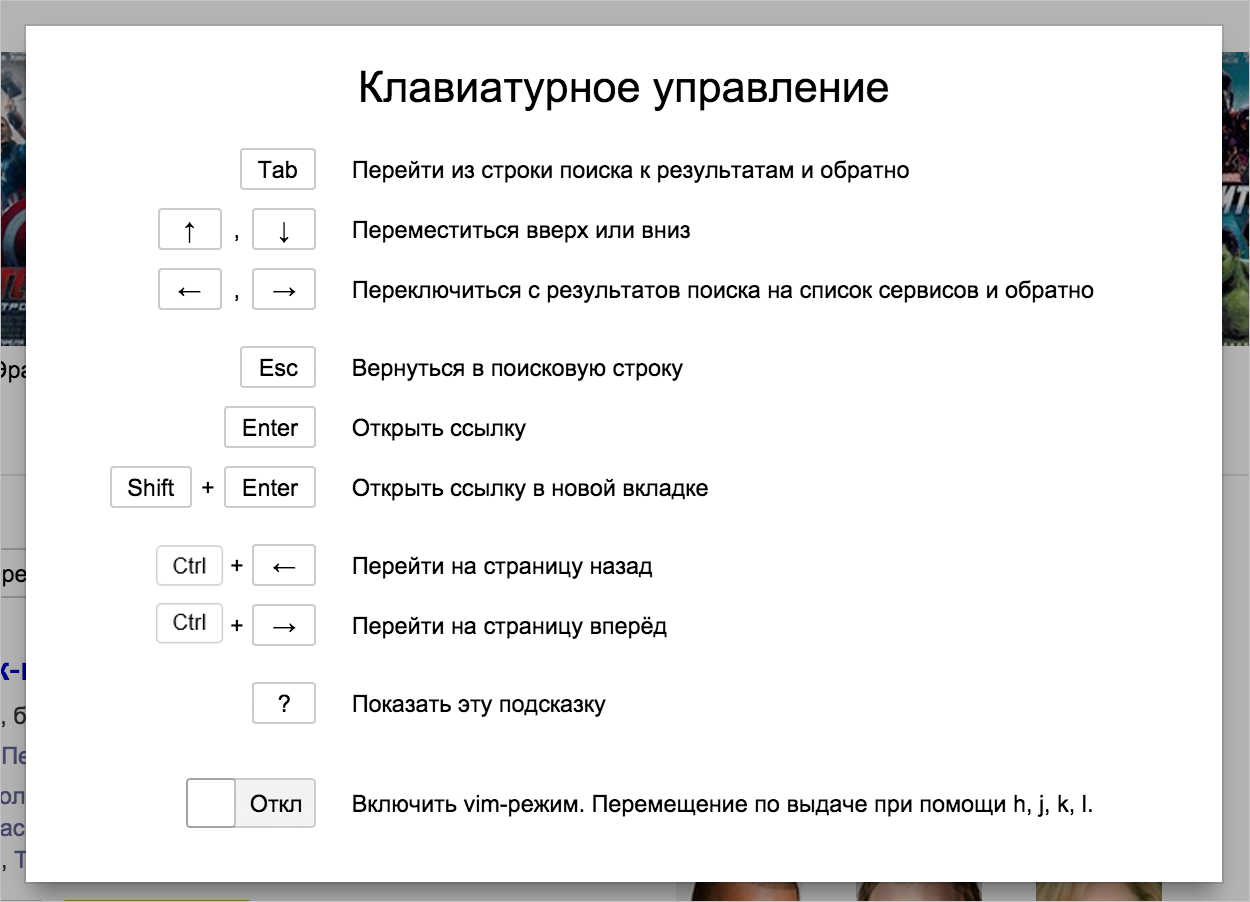1250x902 pixels.
Task: Click right arrow key in 'страницу вперёд' row
Action: pos(284,626)
